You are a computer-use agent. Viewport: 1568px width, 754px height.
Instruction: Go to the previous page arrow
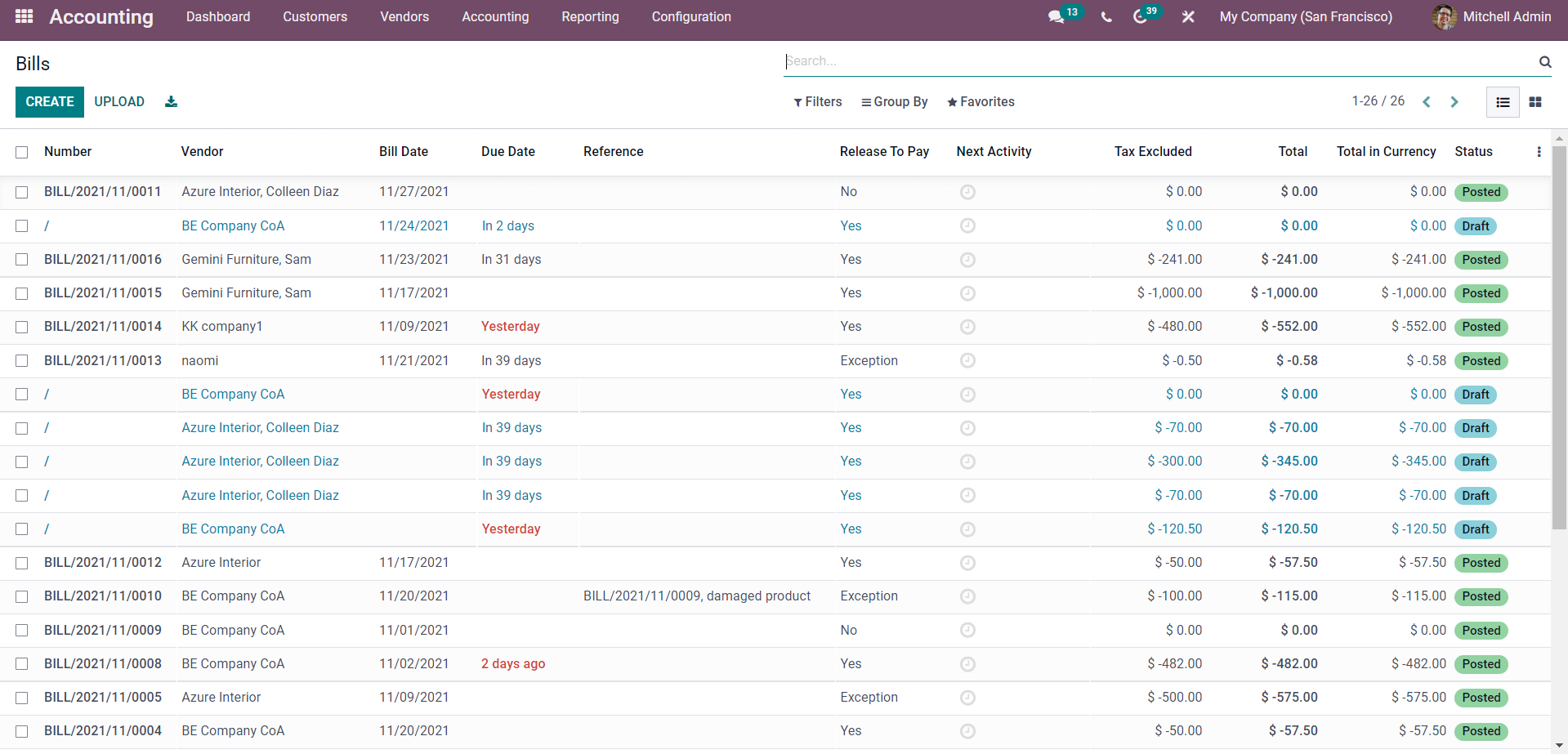(x=1427, y=102)
